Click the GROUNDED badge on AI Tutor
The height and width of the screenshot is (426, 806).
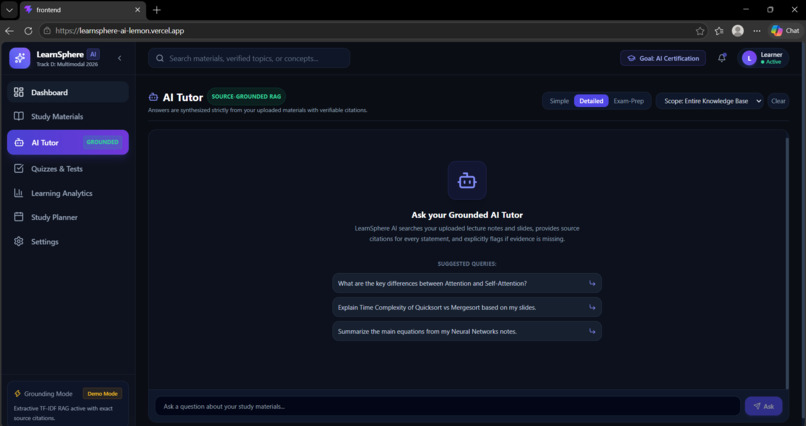102,142
